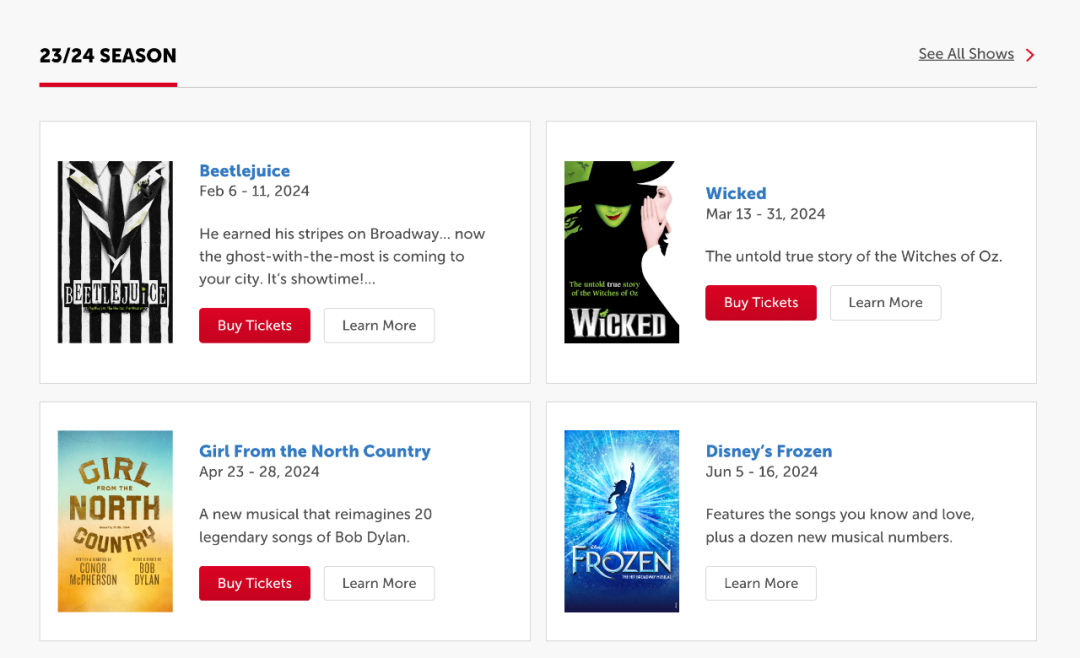1080x658 pixels.
Task: Click the Frozen date Jun 5 - 16, 2024
Action: 762,471
